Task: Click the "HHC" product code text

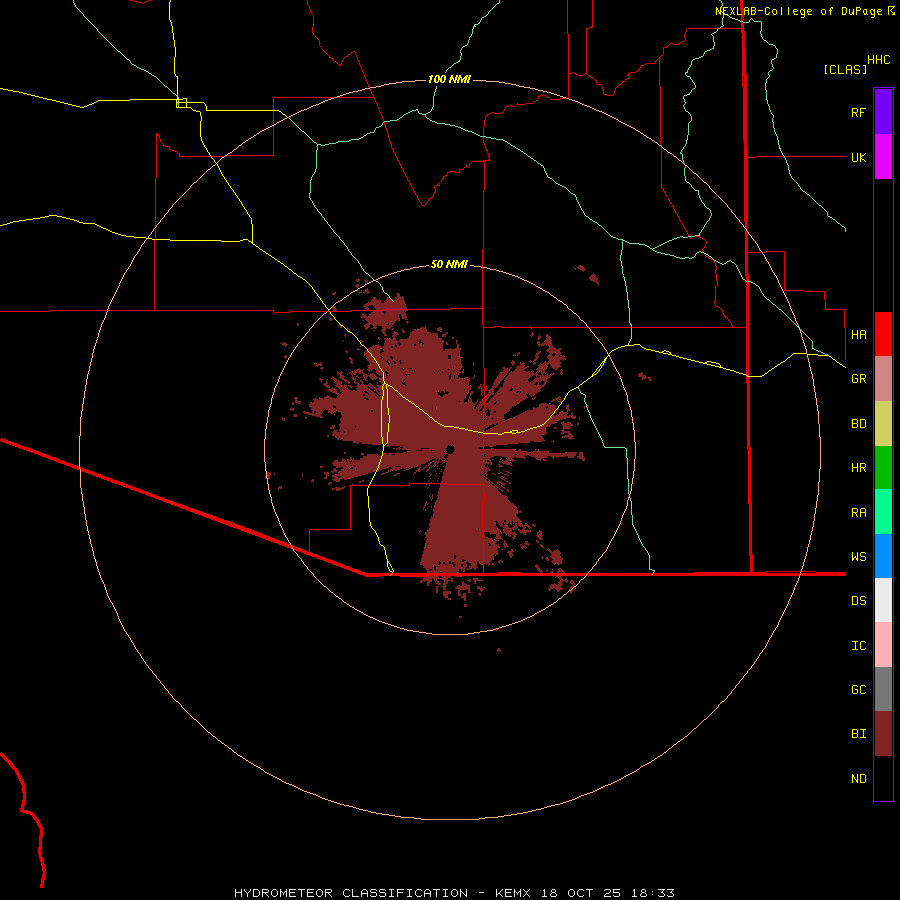Action: point(878,60)
